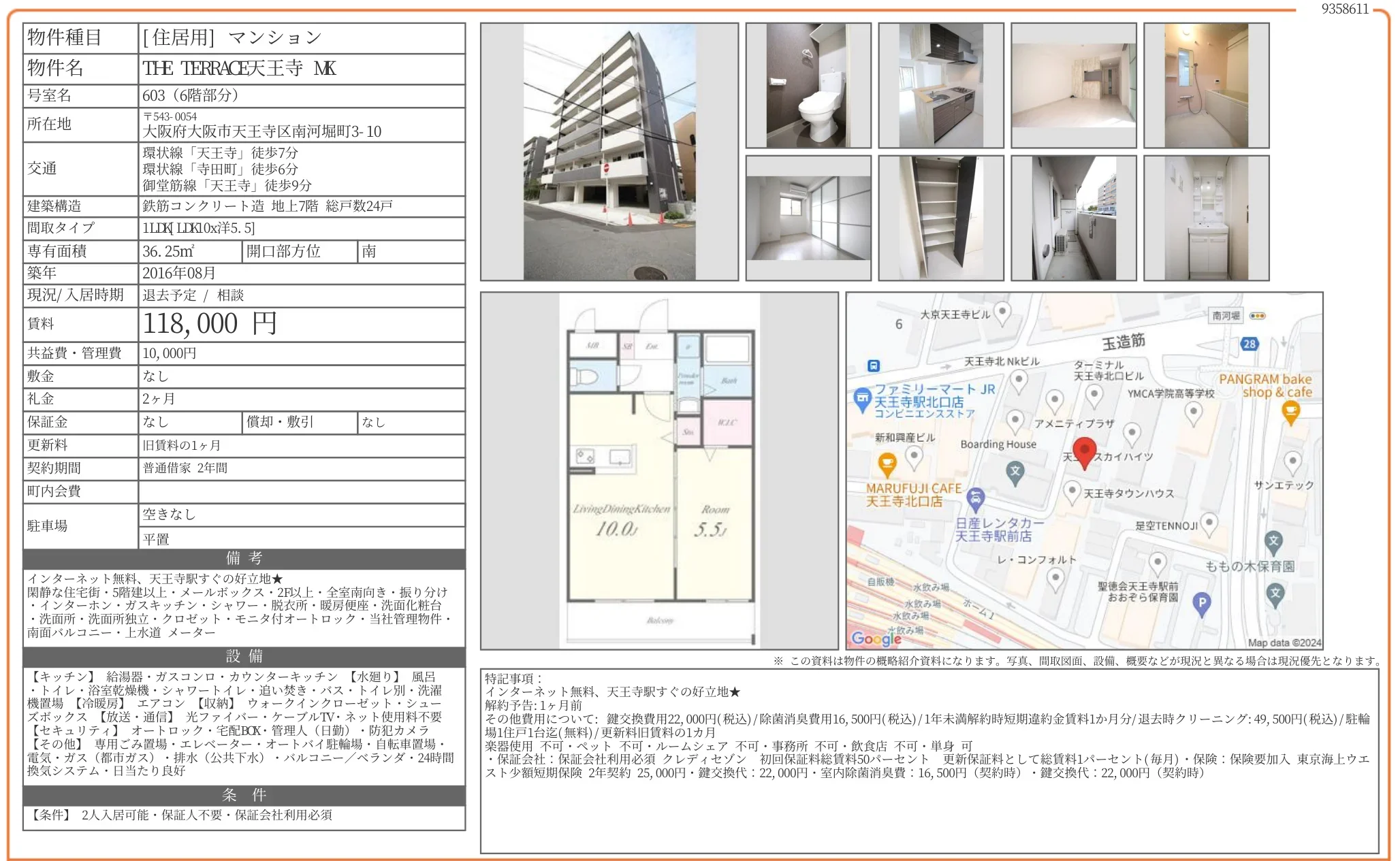Select the bus stop icon near 玉造筋
The height and width of the screenshot is (861, 1400).
tap(873, 365)
